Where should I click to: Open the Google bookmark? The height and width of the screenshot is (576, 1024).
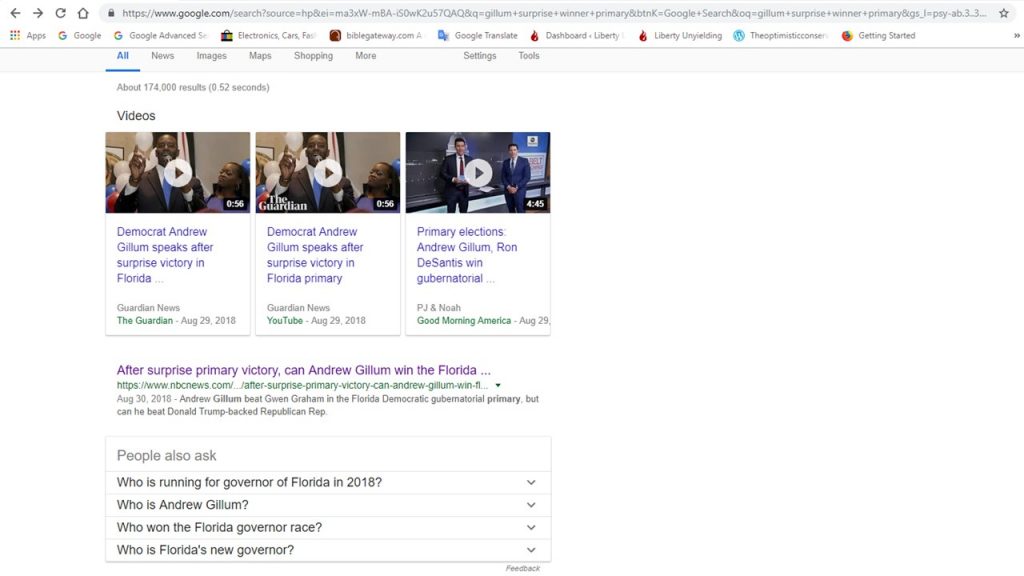point(79,35)
